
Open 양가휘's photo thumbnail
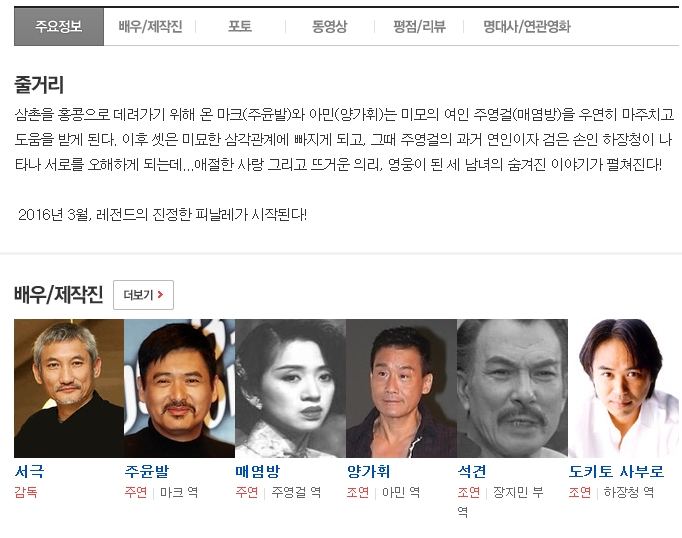tap(401, 388)
